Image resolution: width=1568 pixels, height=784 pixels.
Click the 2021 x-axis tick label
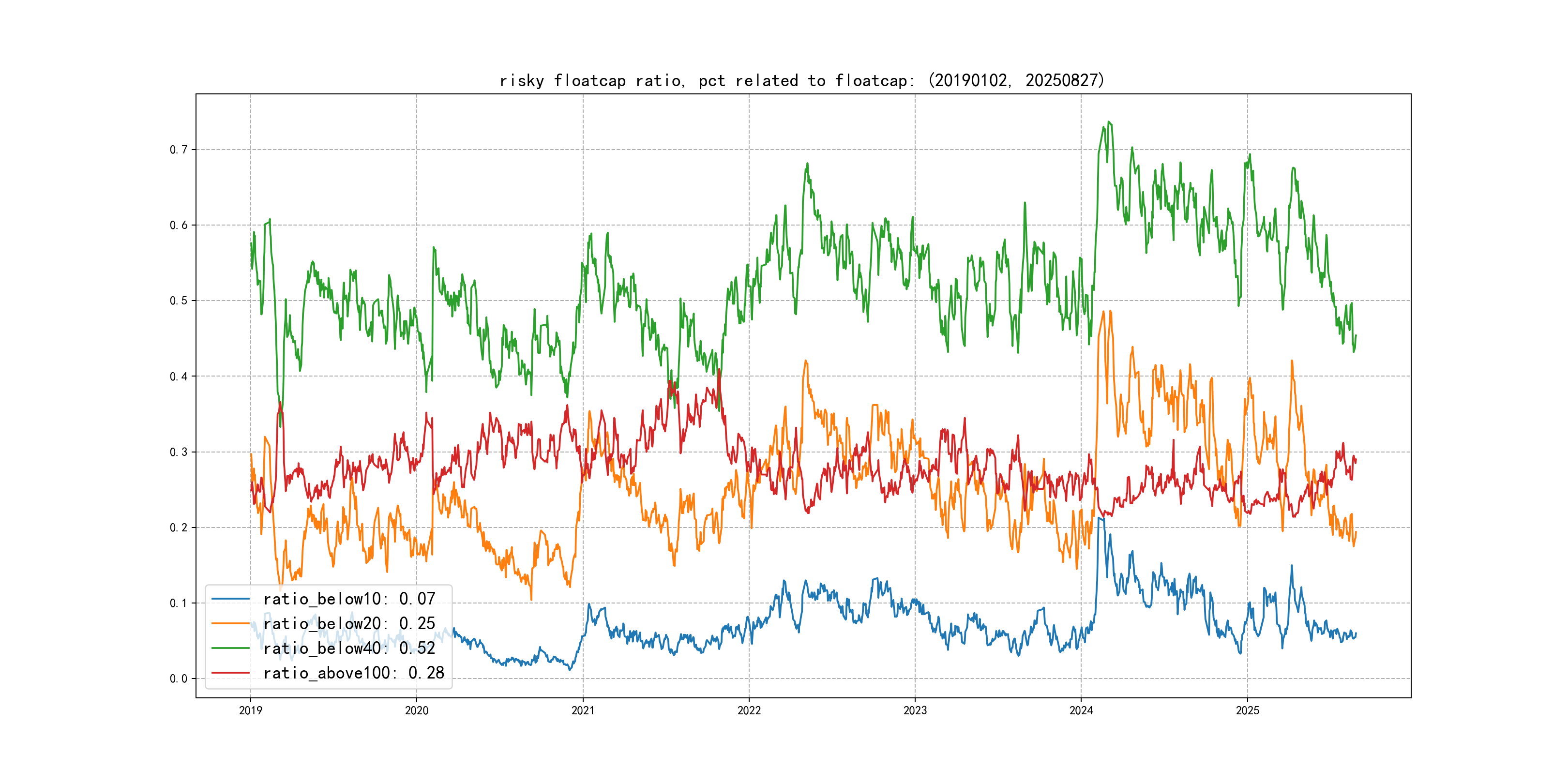point(583,710)
